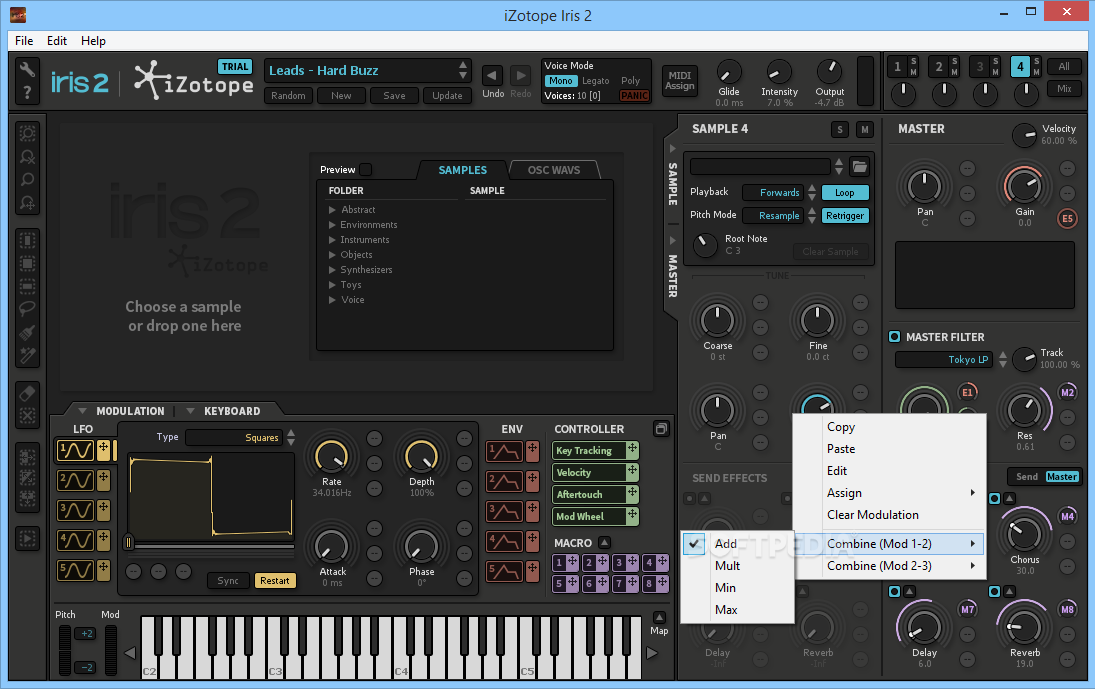Enable Mono voice mode
Image resolution: width=1095 pixels, height=689 pixels.
560,81
